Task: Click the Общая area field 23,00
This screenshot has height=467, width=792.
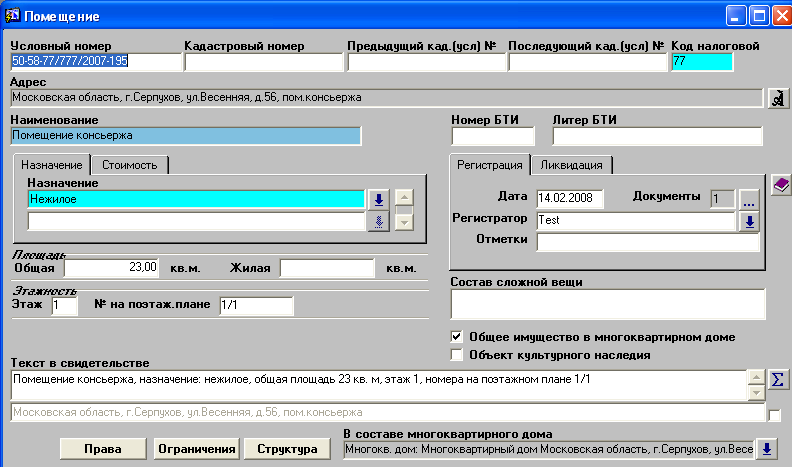Action: point(112,268)
